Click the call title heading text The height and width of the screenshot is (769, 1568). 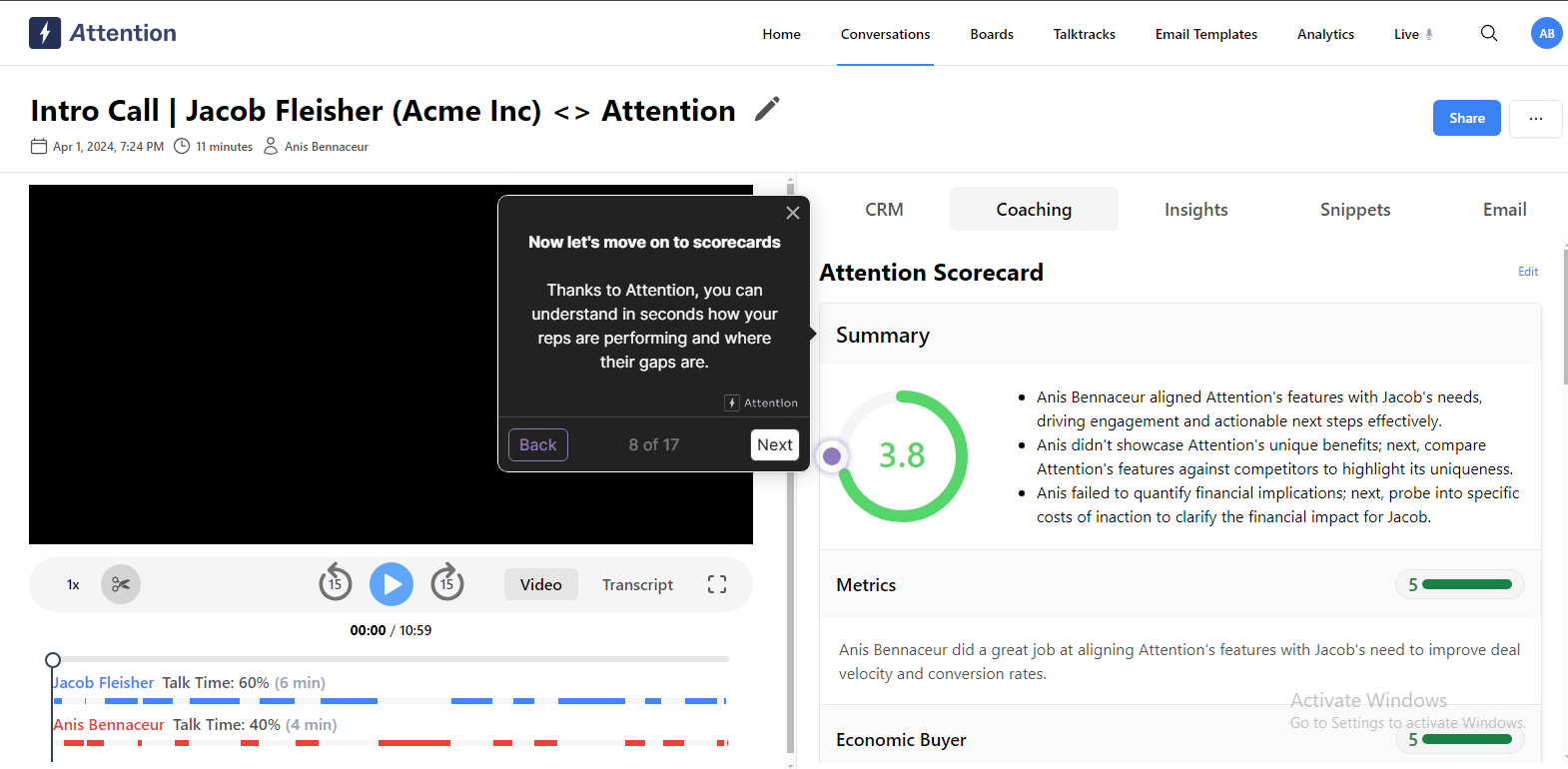[x=384, y=110]
